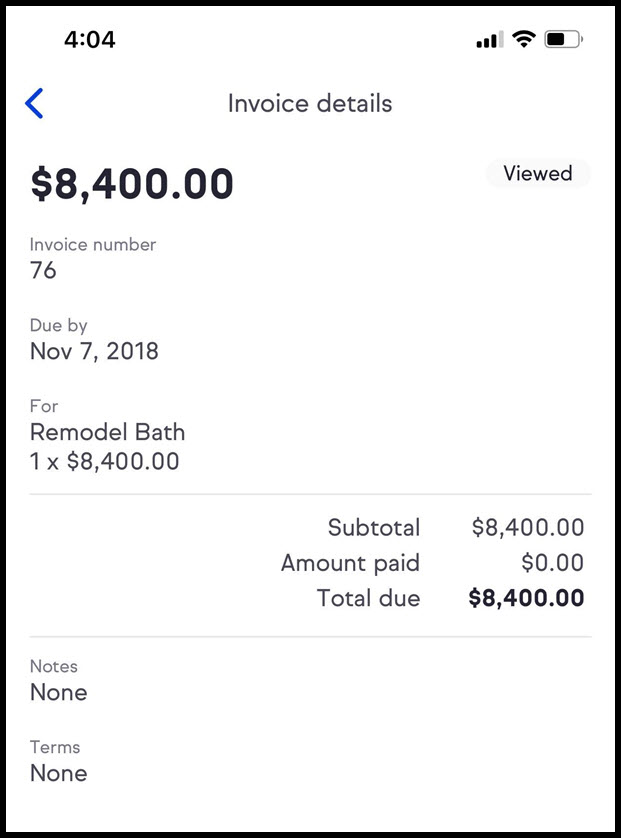Select the clock showing 4:04

tap(88, 39)
